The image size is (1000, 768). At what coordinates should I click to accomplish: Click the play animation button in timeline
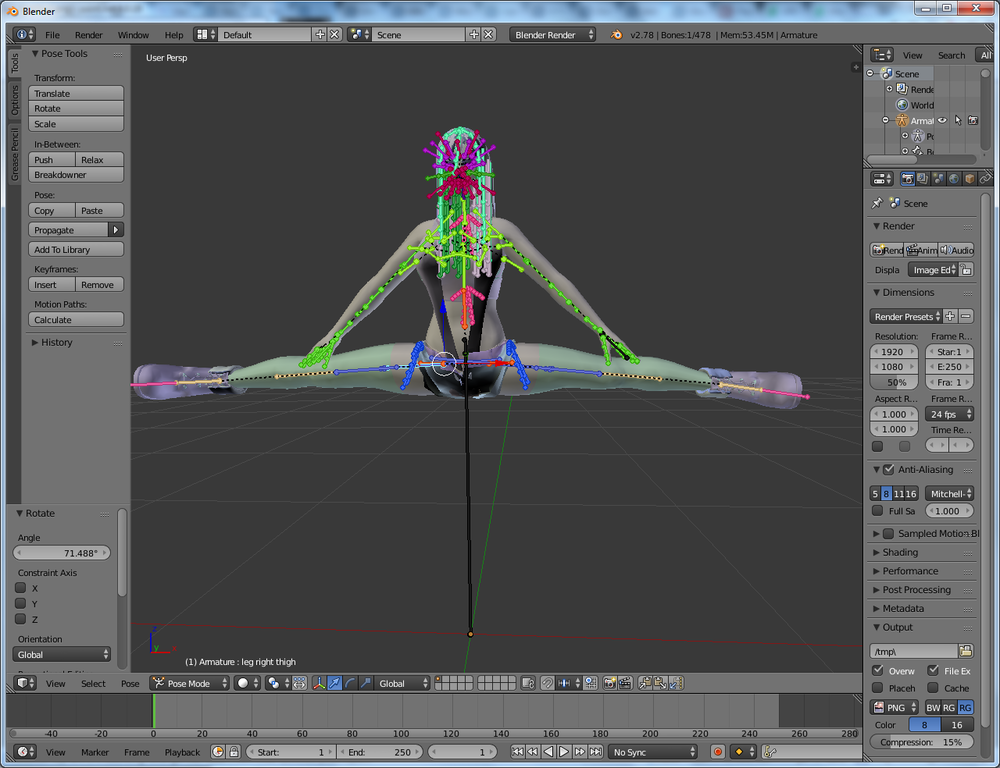564,752
